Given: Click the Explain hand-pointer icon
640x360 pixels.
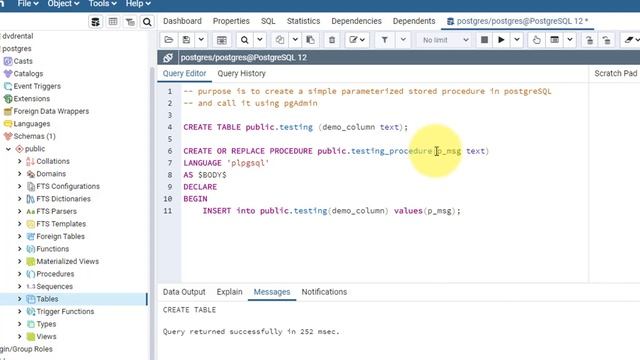Looking at the screenshot, I should (x=537, y=40).
